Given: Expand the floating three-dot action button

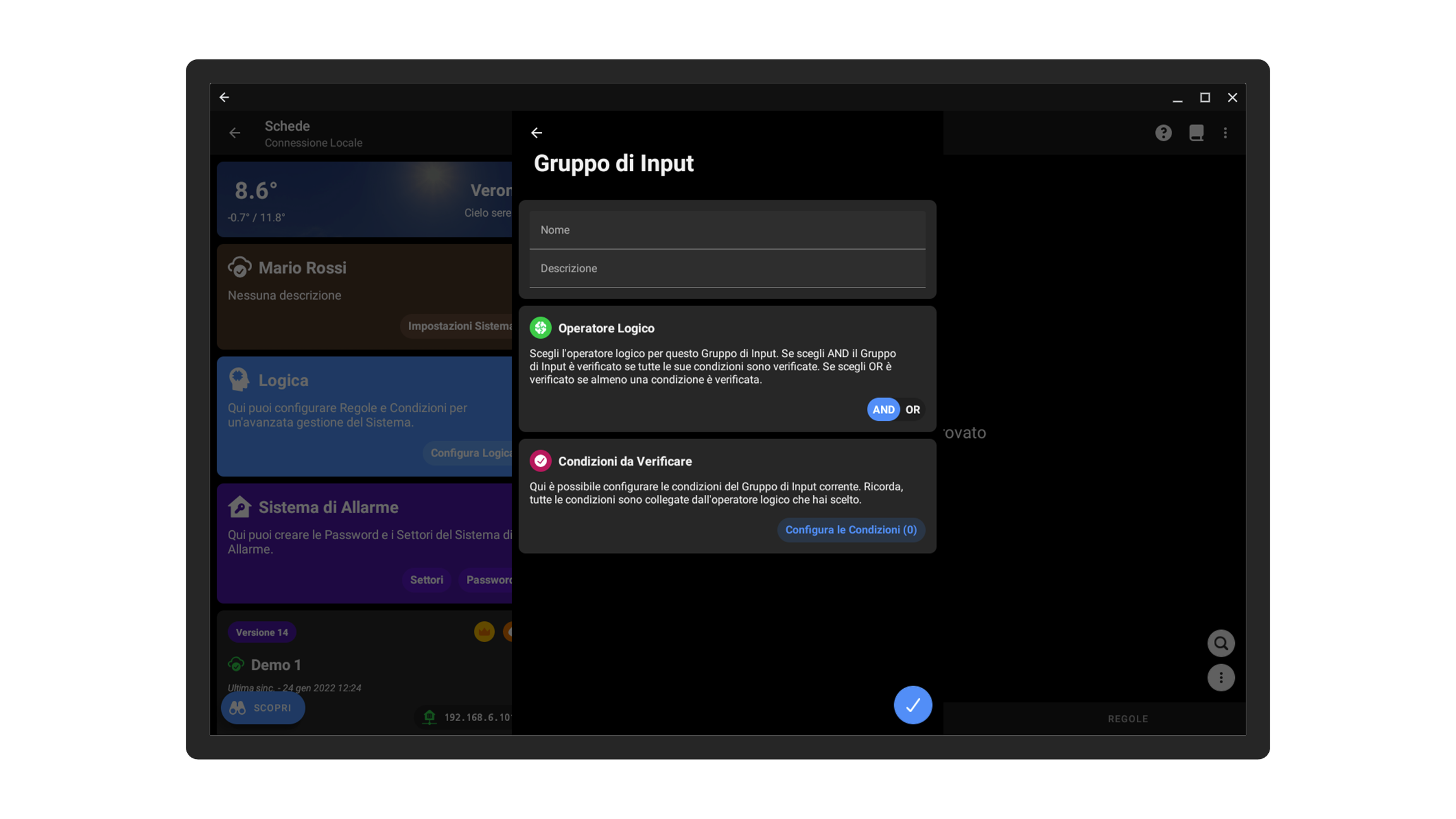Looking at the screenshot, I should pos(1220,677).
